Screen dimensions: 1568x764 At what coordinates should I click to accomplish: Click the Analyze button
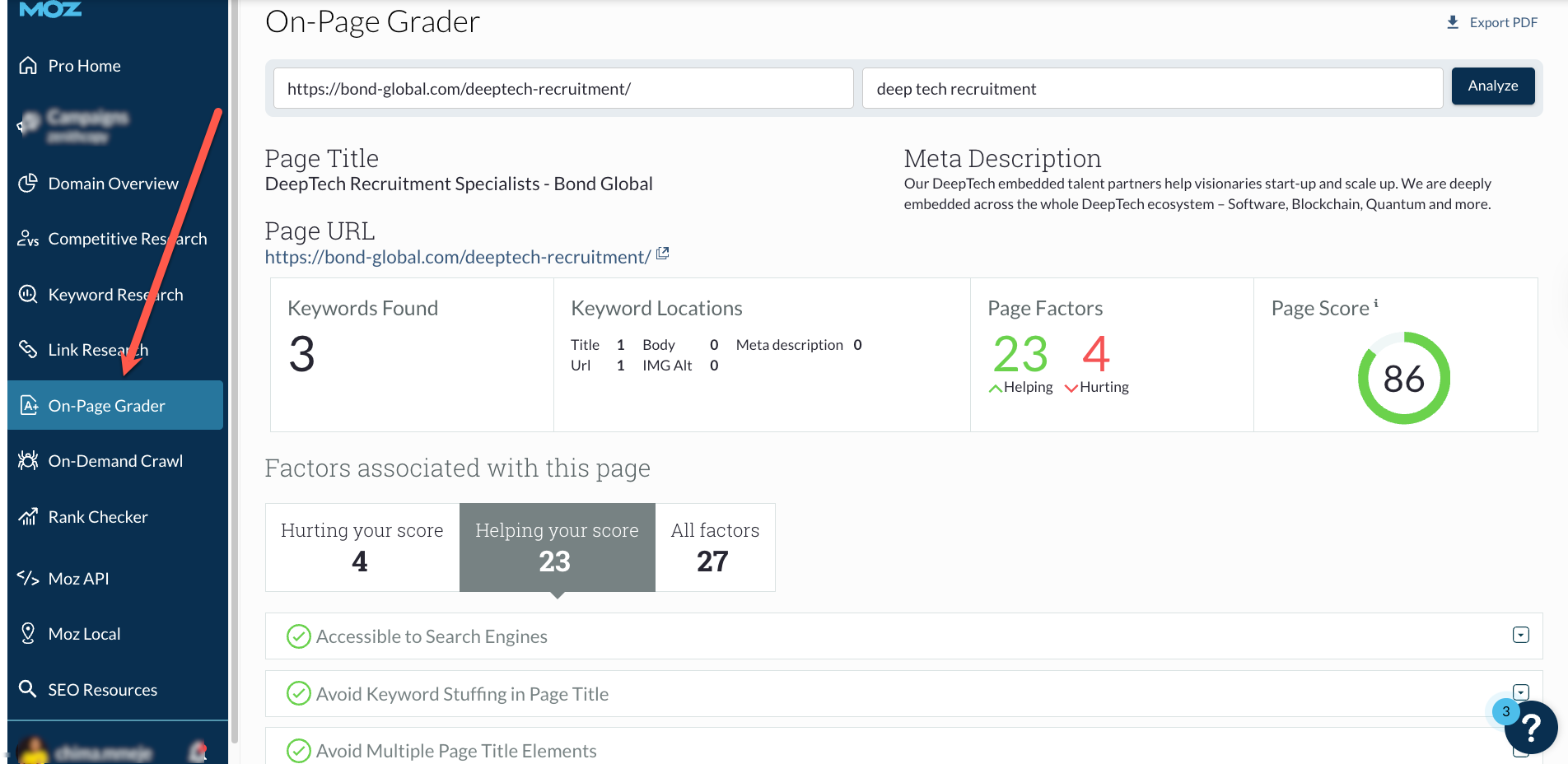[x=1492, y=86]
